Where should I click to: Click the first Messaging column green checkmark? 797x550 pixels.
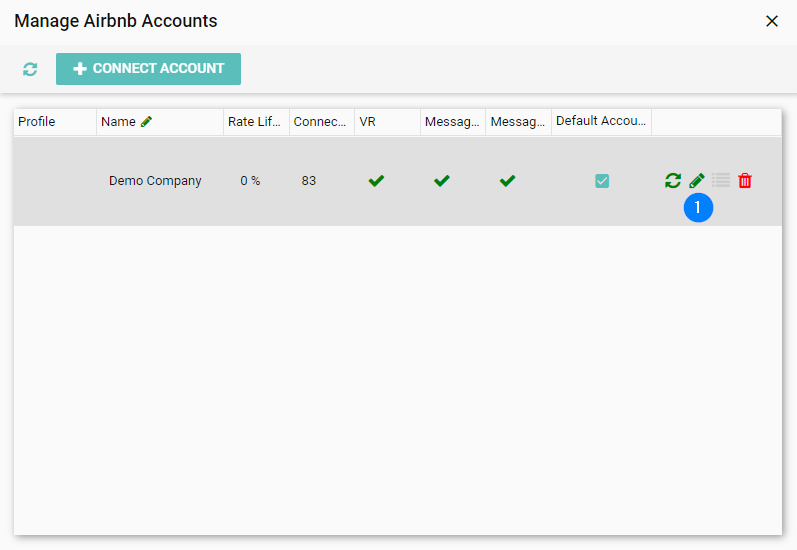click(x=442, y=181)
